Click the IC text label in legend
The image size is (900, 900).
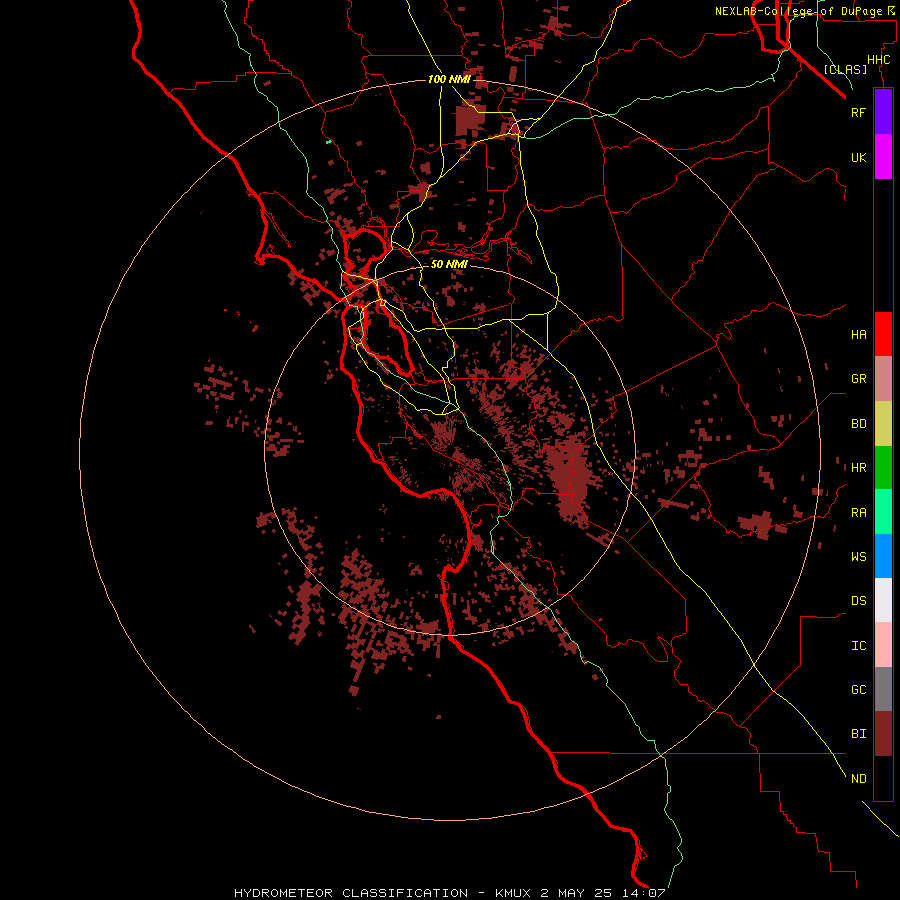[858, 646]
